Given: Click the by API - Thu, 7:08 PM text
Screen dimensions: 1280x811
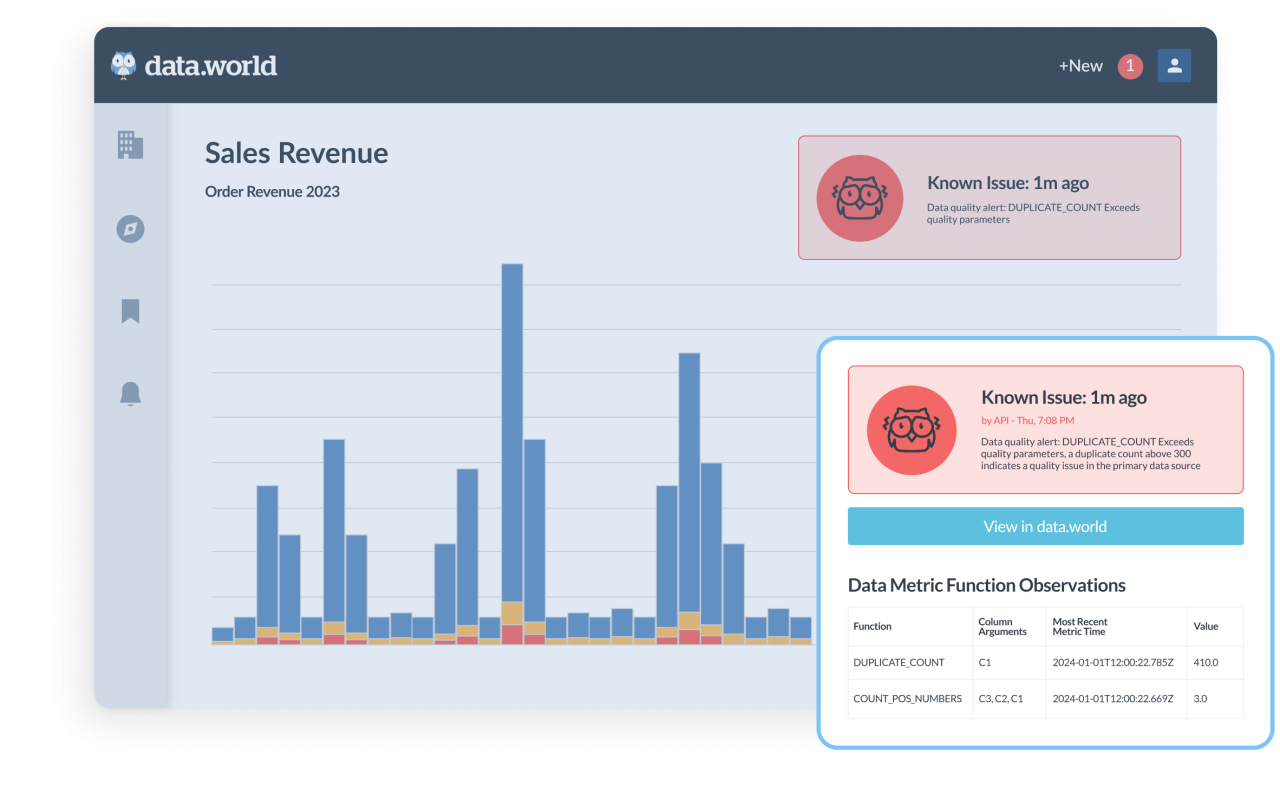Looking at the screenshot, I should 1028,421.
